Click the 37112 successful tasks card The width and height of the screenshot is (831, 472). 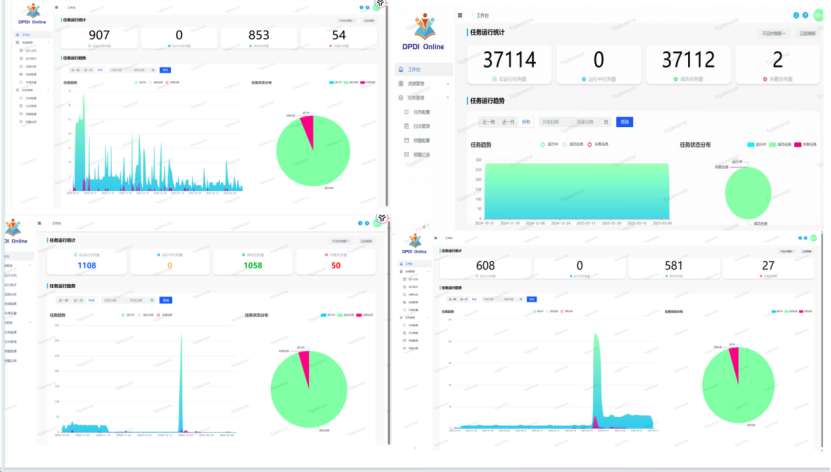(688, 65)
